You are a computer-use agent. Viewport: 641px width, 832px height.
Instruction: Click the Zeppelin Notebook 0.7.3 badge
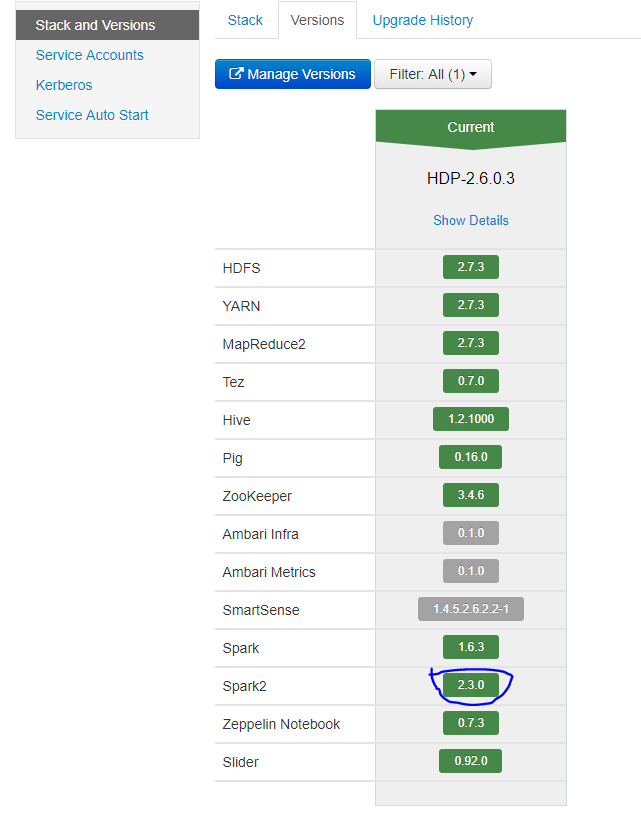470,723
